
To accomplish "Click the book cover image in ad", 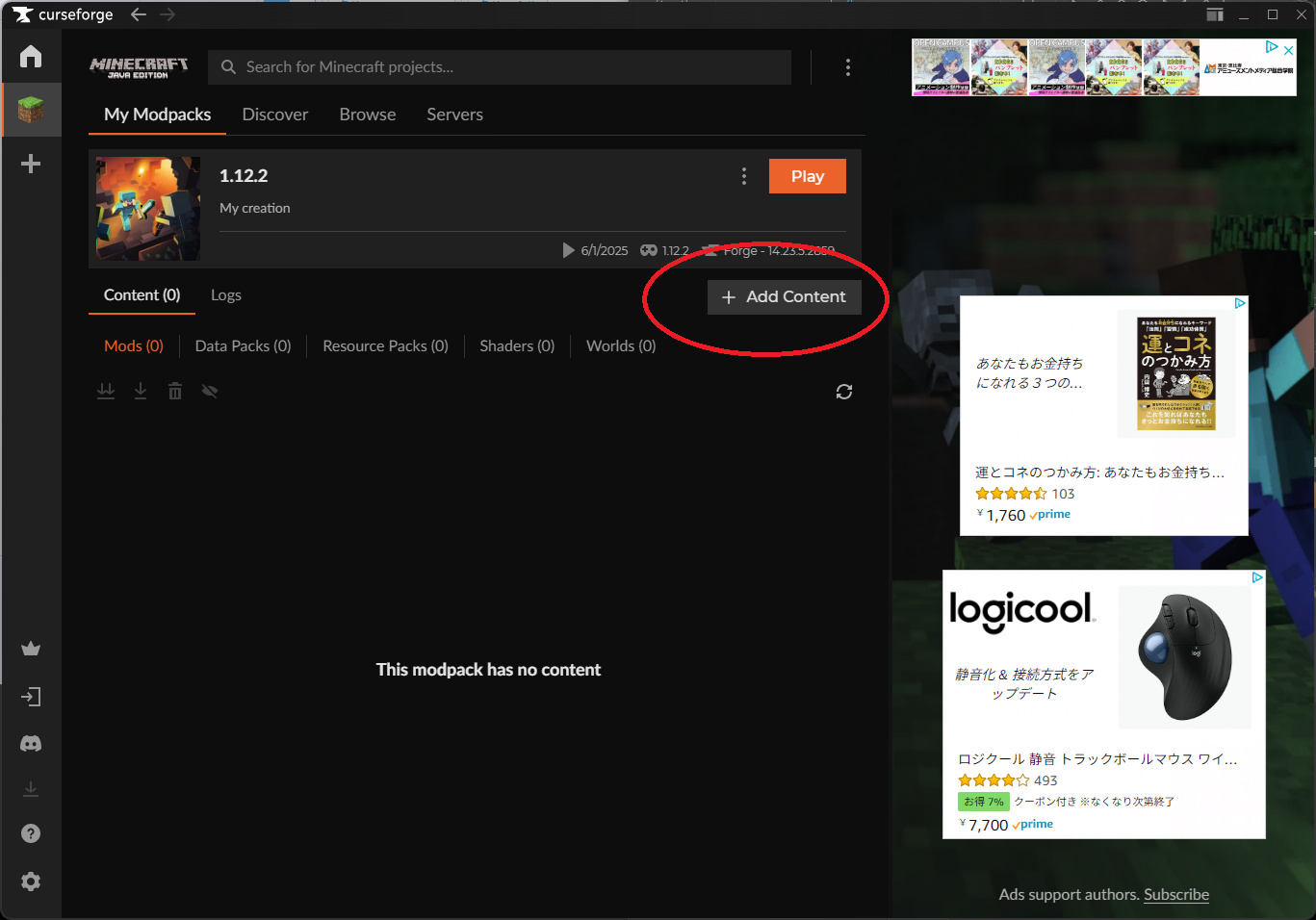I will tap(1175, 373).
